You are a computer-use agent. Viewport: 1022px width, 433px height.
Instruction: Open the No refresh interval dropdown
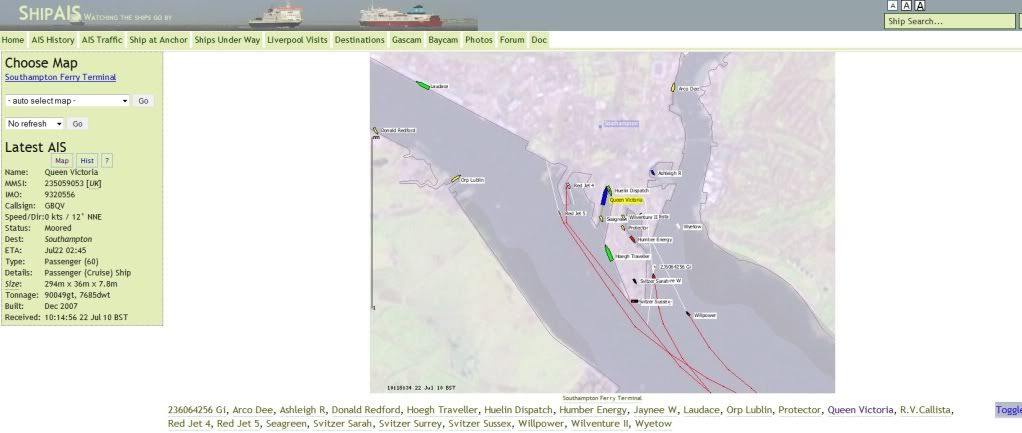[35, 124]
